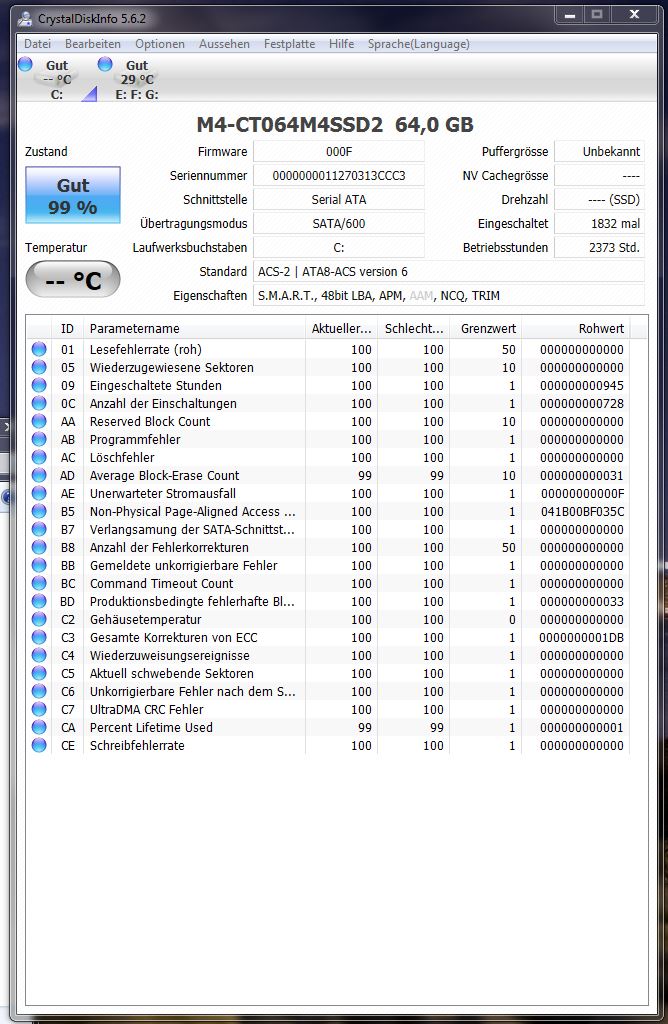Click the Betriebsstunden value 2373 Std.
Screen dimensions: 668x1024
[x=599, y=248]
